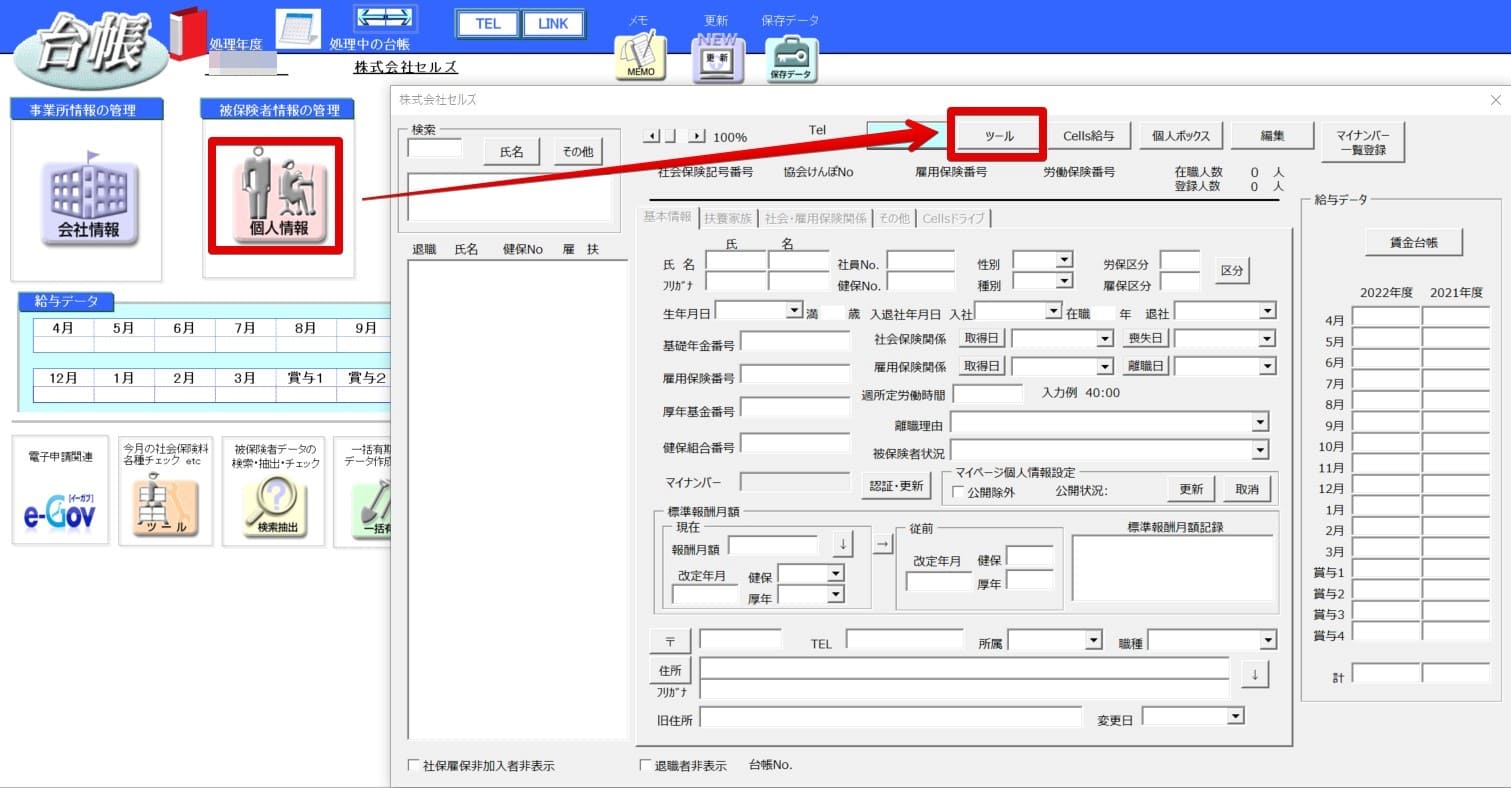Toggle the 公開除外 checkbox
Screen dimensions: 1511x788
point(959,492)
